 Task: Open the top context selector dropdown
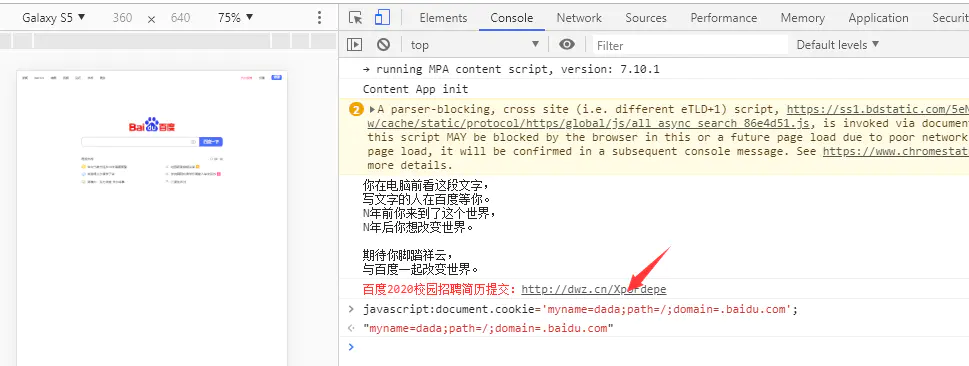point(475,45)
